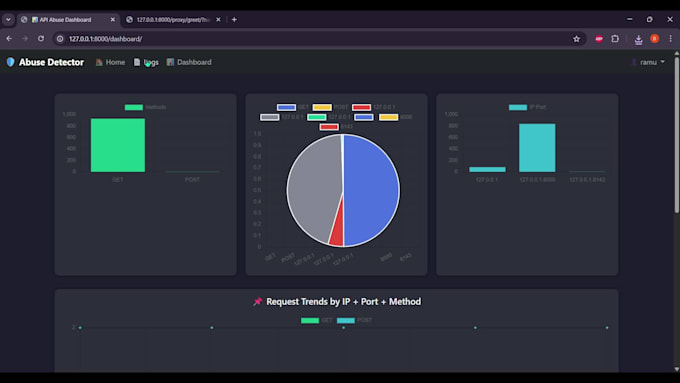Click the gray slice of the pie chart

click(x=314, y=187)
